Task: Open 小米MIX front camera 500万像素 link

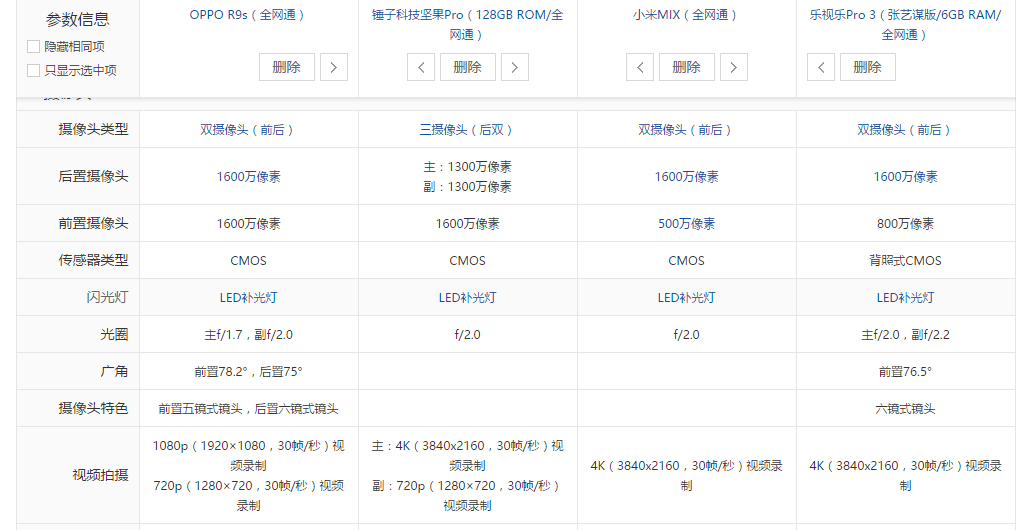Action: pos(686,224)
